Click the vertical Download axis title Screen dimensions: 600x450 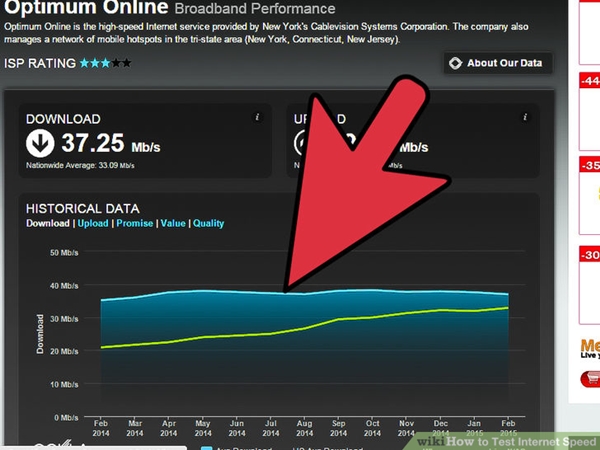(x=40, y=334)
